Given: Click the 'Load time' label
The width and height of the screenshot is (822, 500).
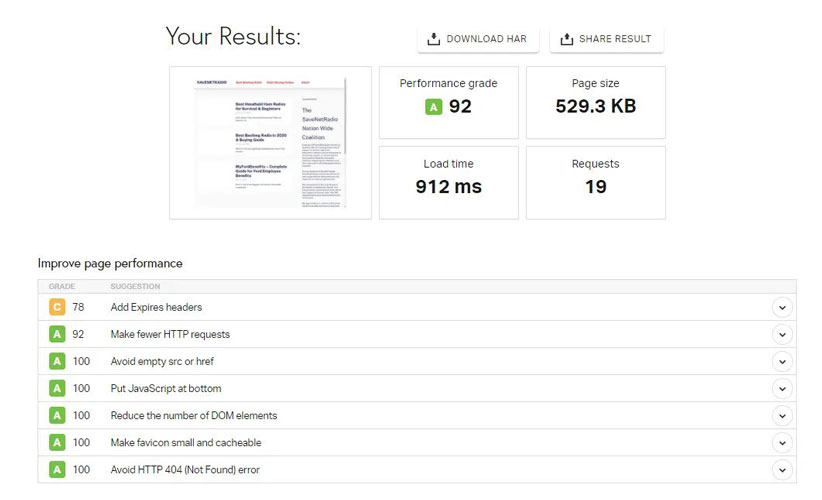Looking at the screenshot, I should (449, 164).
